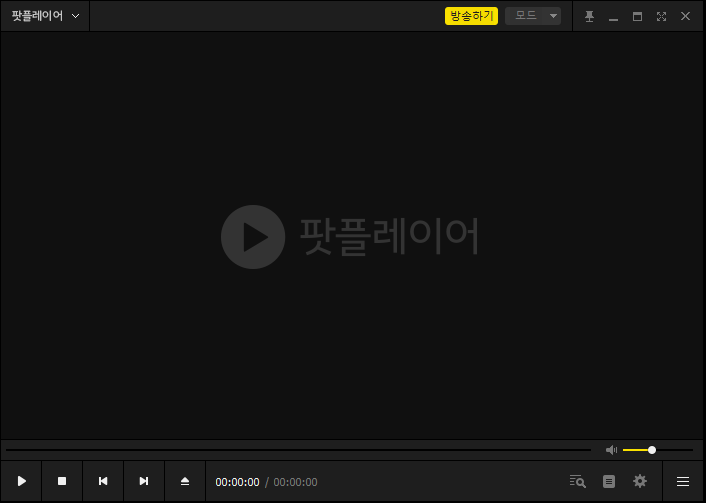Click the grey total duration display
Screen dimensions: 706x503
[x=295, y=482]
